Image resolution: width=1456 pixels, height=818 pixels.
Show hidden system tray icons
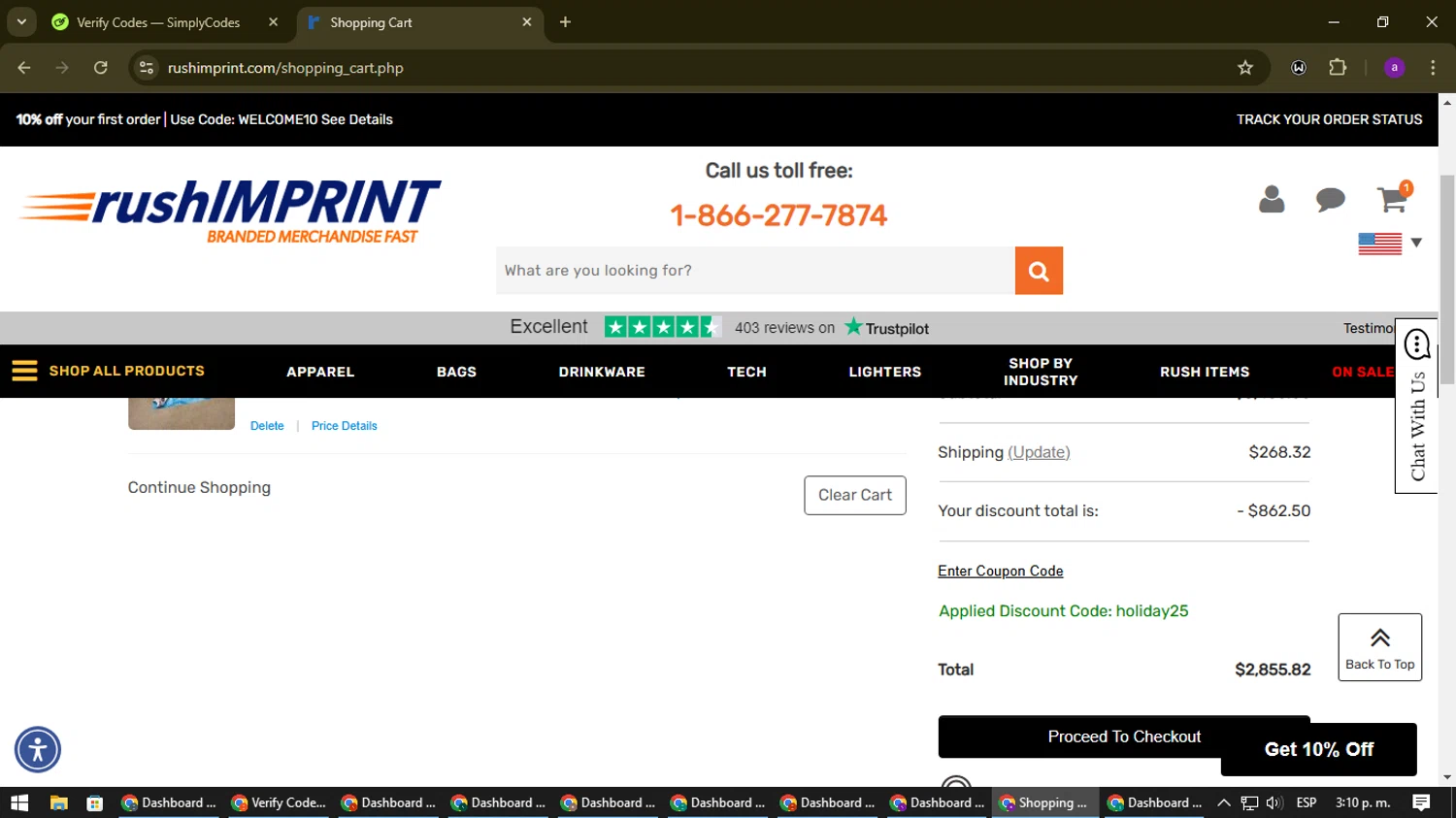[1223, 802]
